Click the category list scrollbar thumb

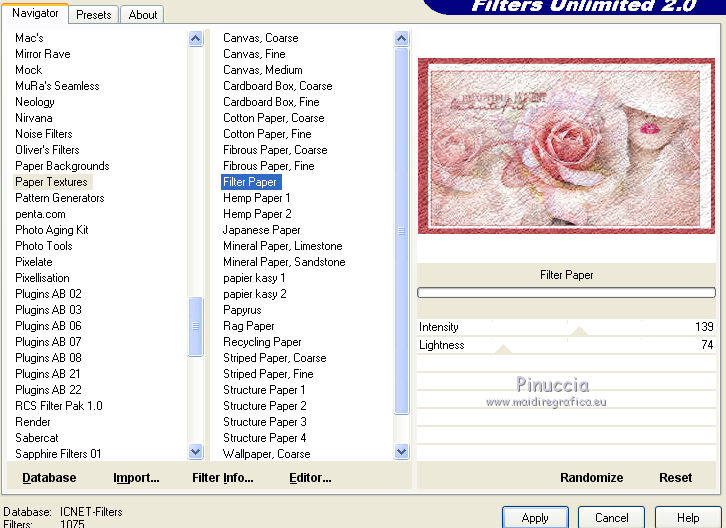[x=196, y=327]
